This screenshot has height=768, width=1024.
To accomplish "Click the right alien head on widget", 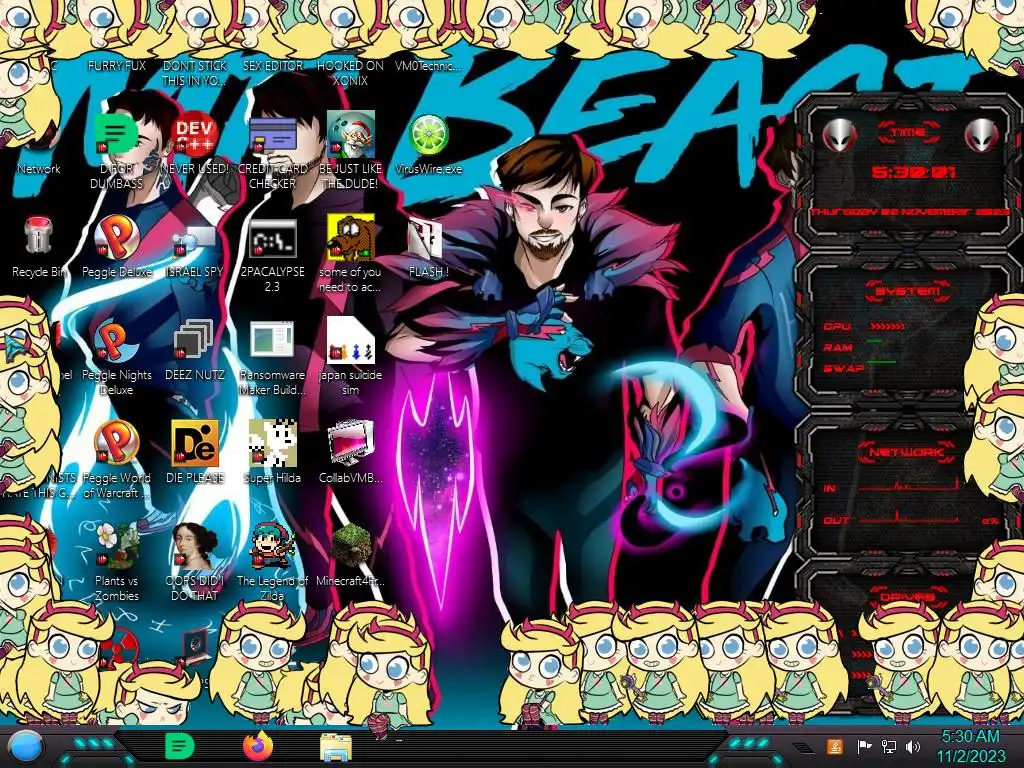I will point(982,135).
